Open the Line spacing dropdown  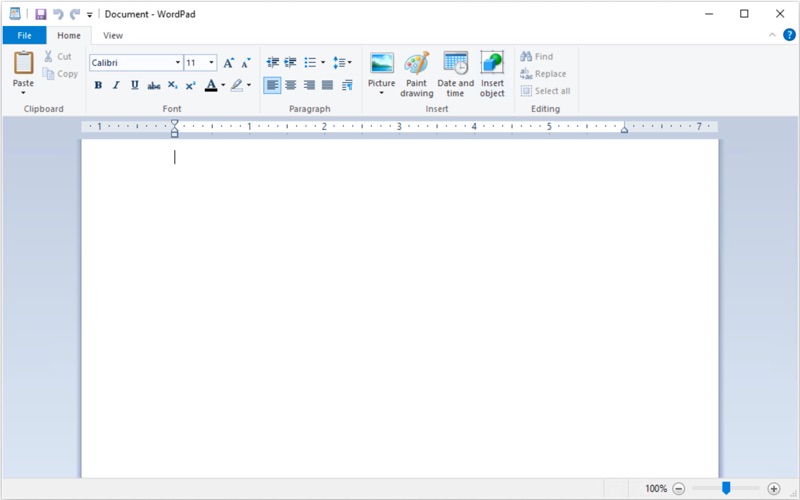tap(342, 62)
